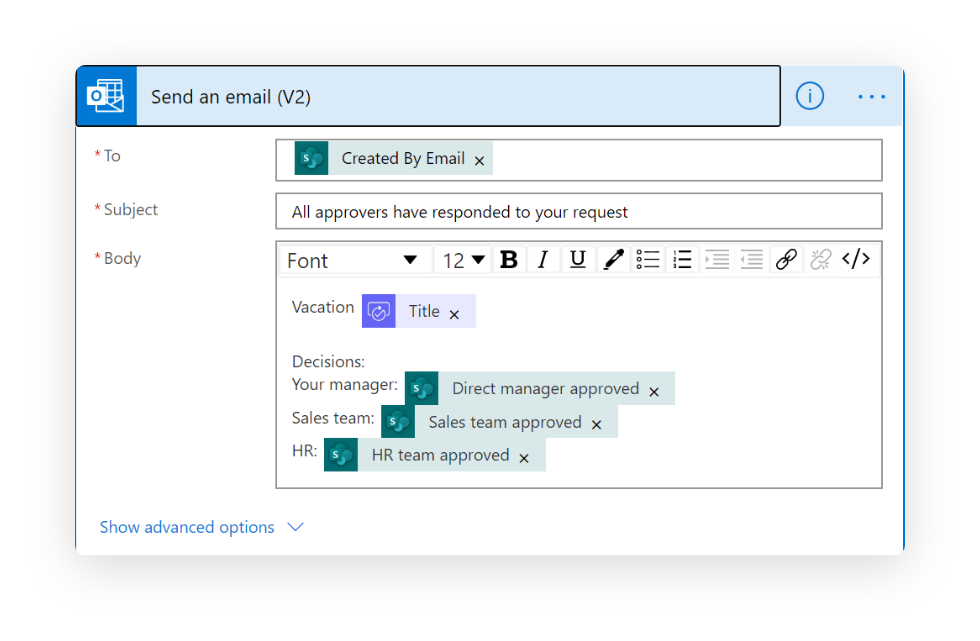The width and height of the screenshot is (980, 641).
Task: Click the remove link icon
Action: click(821, 259)
